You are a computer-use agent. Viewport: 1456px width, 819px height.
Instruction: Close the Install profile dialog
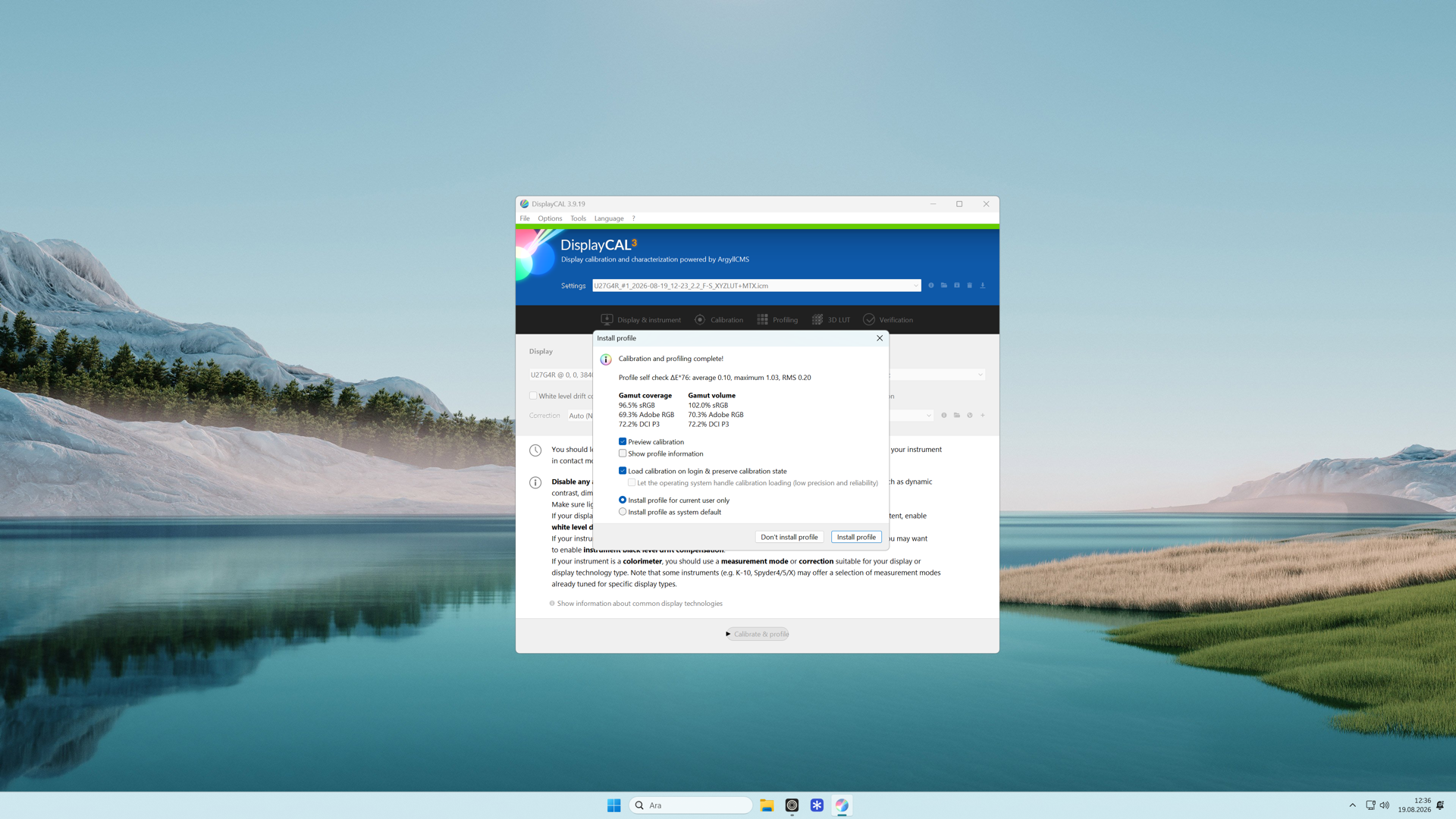[x=880, y=338]
